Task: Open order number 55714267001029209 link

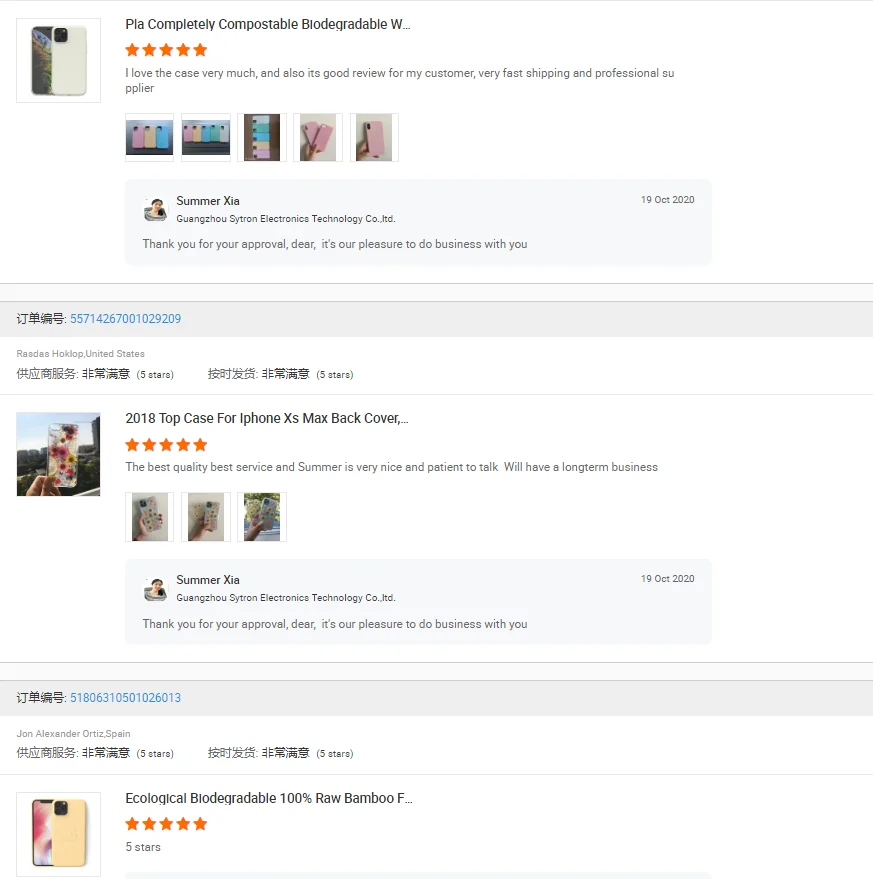Action: coord(125,318)
